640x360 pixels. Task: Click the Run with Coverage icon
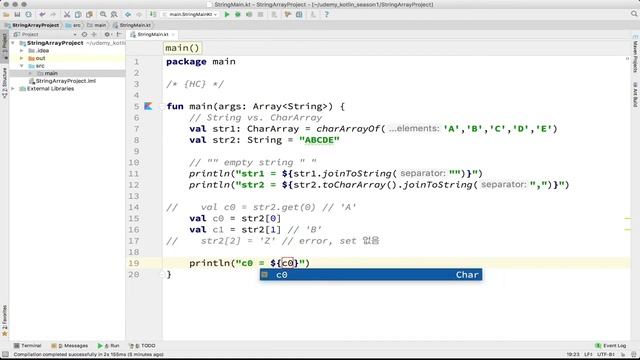tap(249, 14)
